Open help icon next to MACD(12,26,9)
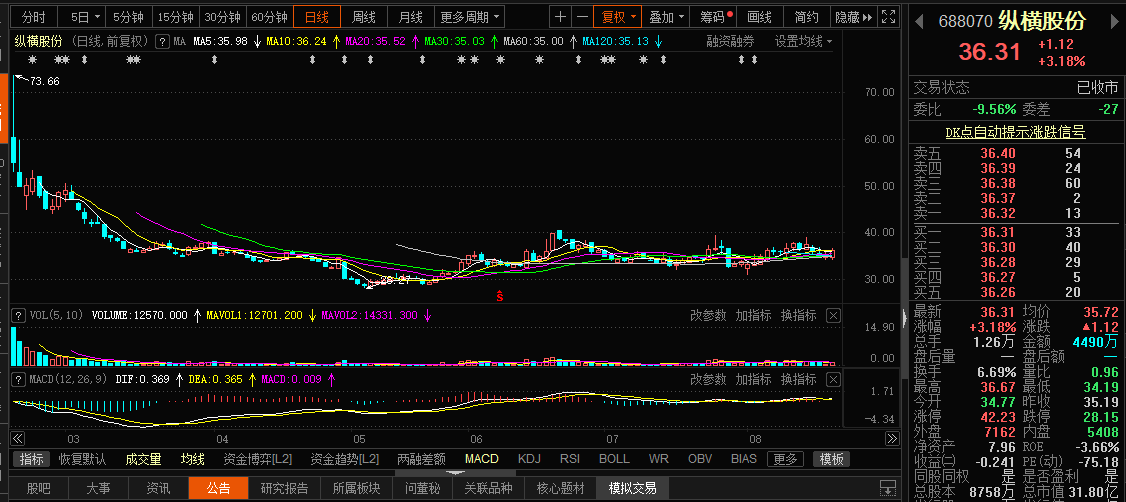 pyautogui.click(x=17, y=379)
